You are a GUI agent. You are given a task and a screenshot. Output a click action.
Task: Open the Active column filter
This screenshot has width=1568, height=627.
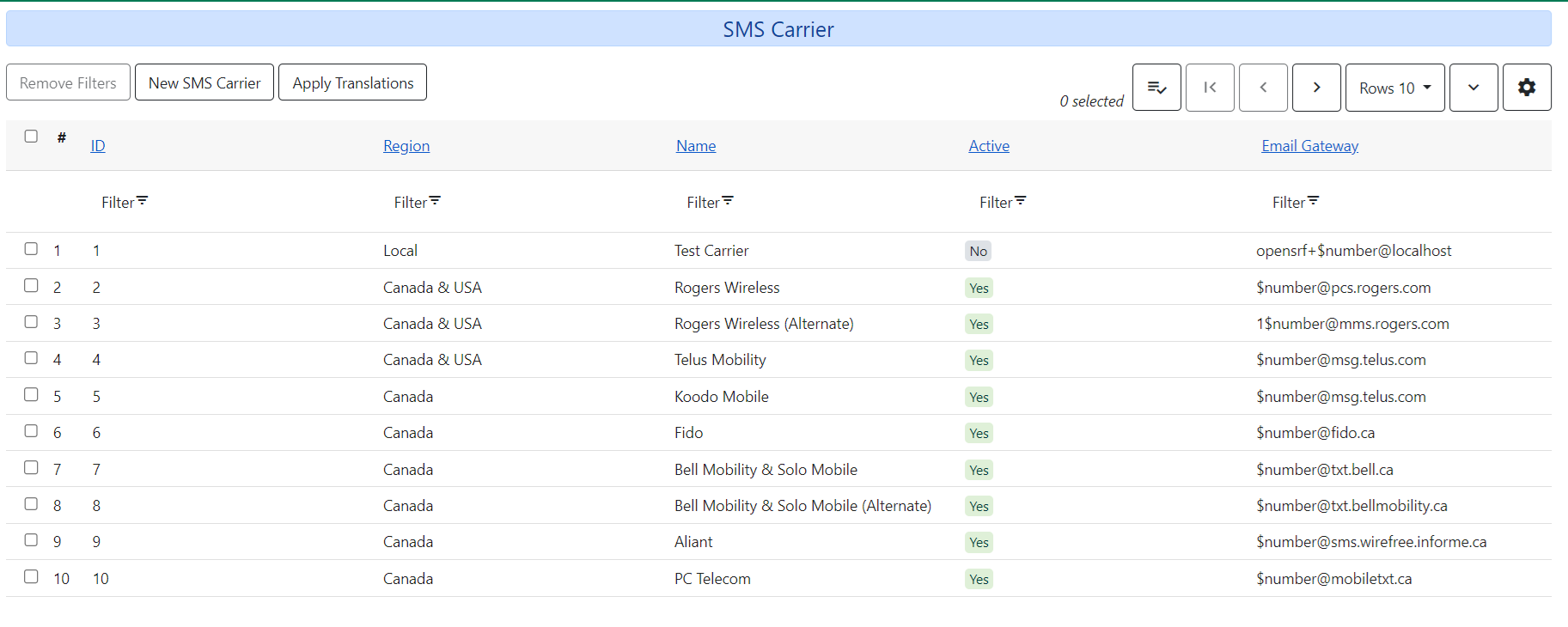tap(1003, 202)
